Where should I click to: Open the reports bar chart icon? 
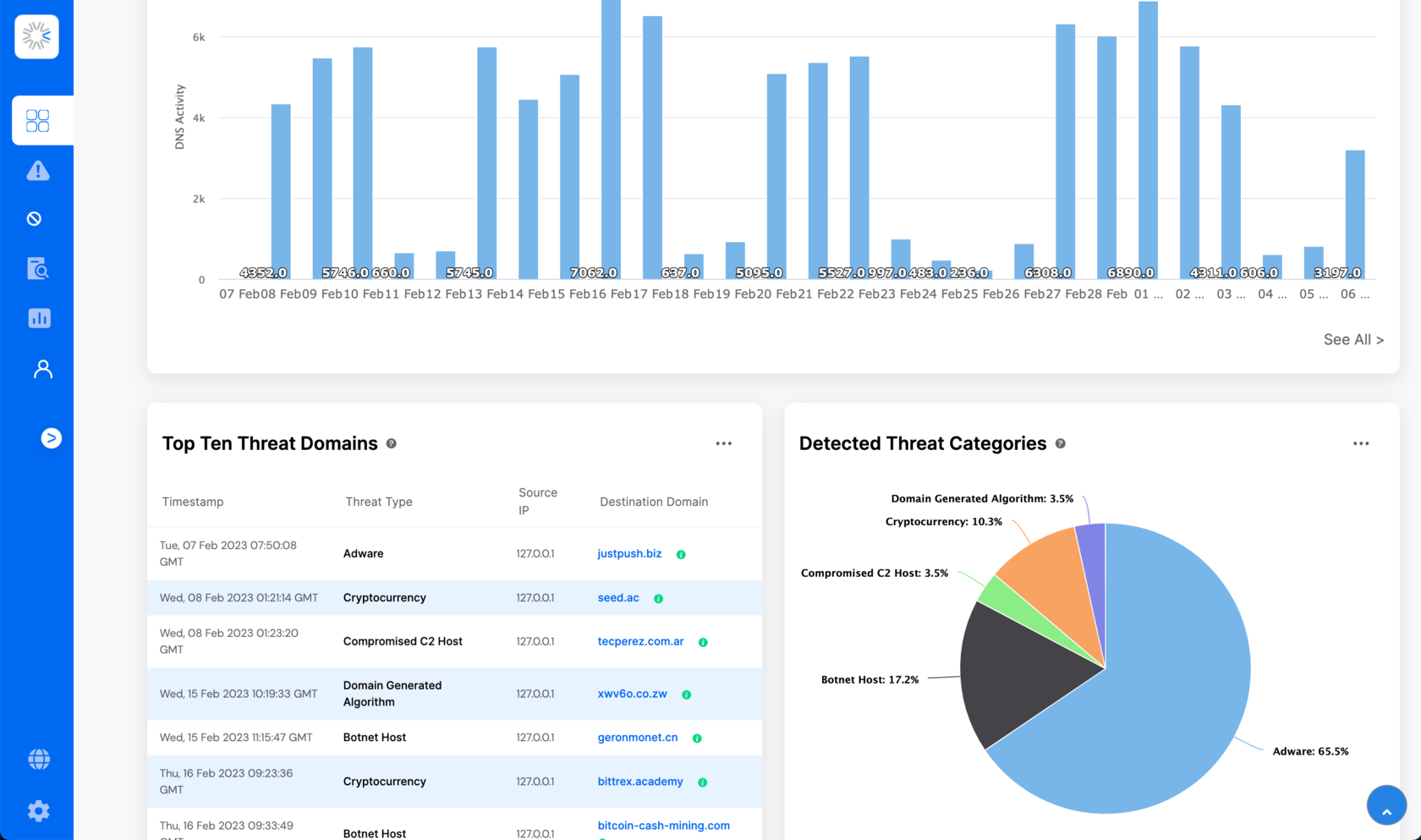(x=39, y=318)
